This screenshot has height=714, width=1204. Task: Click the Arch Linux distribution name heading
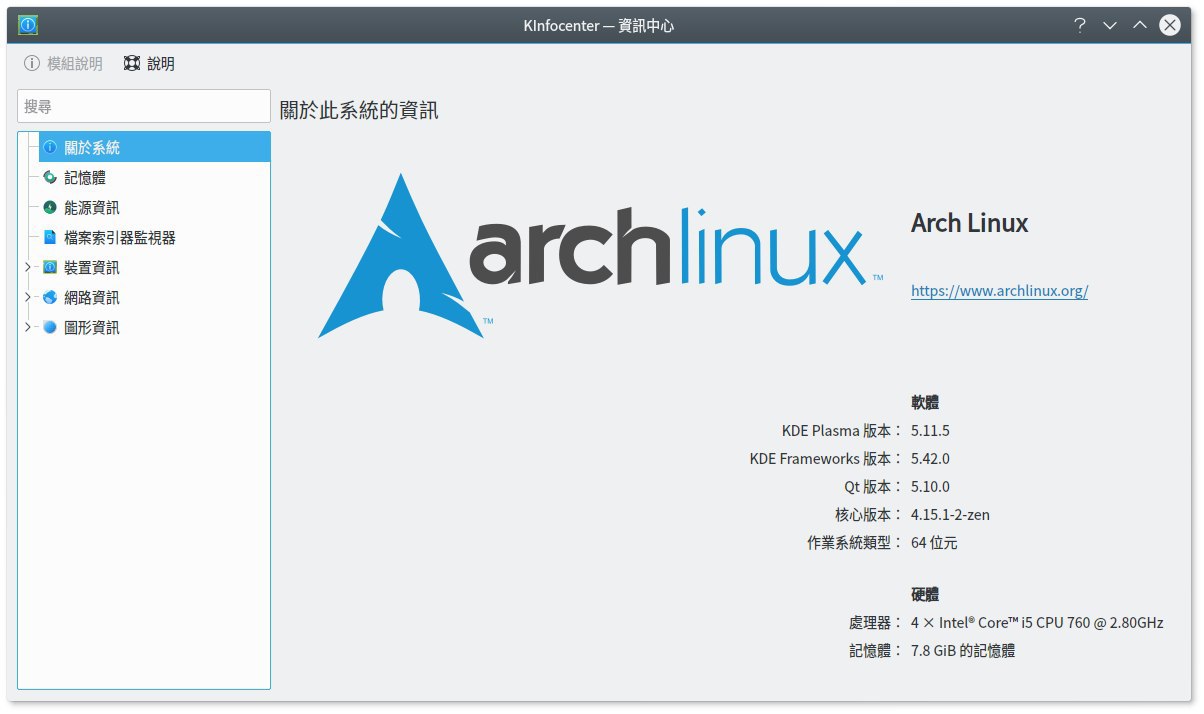969,223
